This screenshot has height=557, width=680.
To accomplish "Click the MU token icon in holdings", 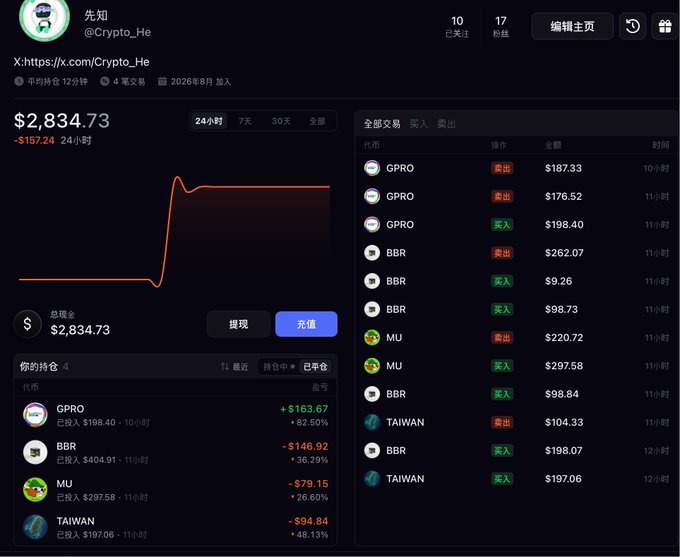I will (35, 489).
